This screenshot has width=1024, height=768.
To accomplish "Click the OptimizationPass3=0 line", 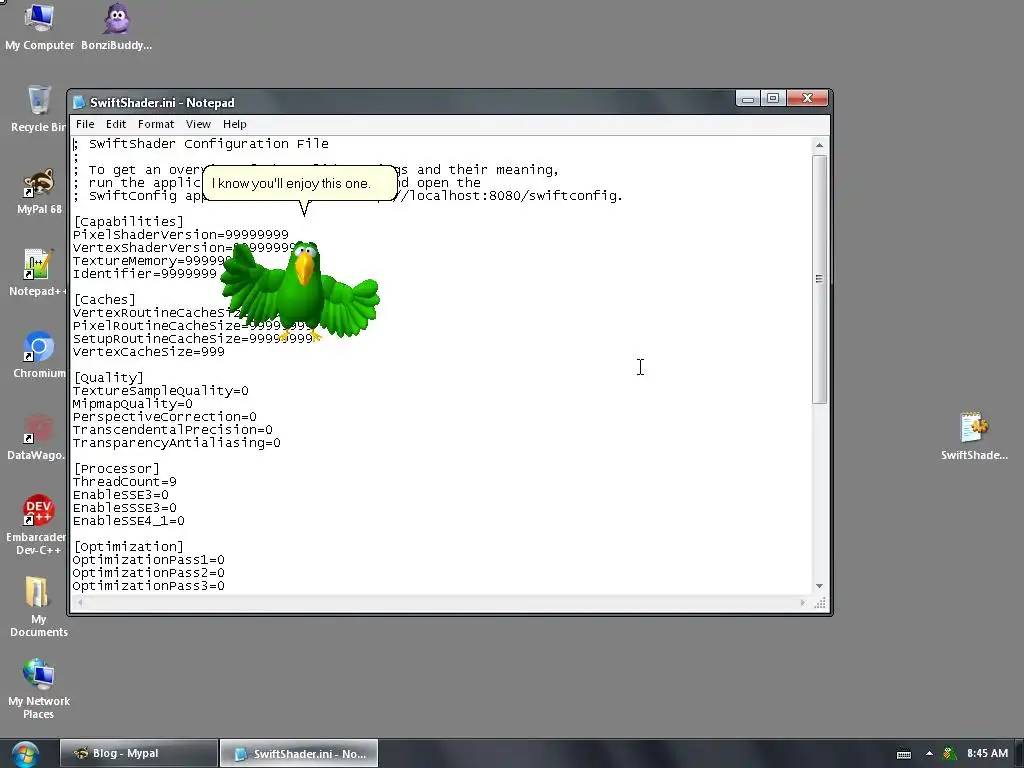I will pos(148,586).
